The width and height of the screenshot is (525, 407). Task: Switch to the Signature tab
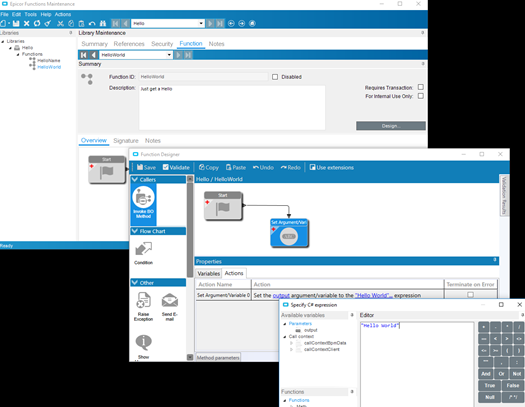[x=126, y=141]
